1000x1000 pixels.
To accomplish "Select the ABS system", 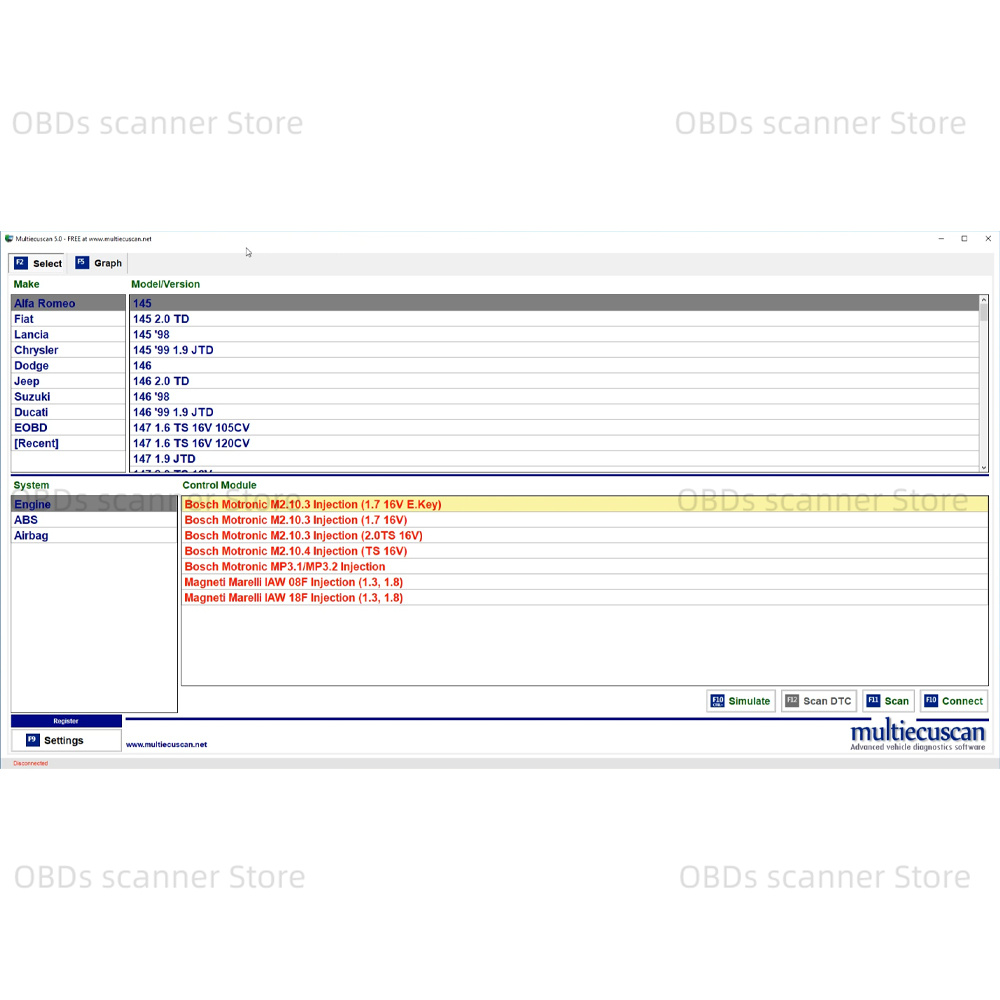I will point(94,520).
